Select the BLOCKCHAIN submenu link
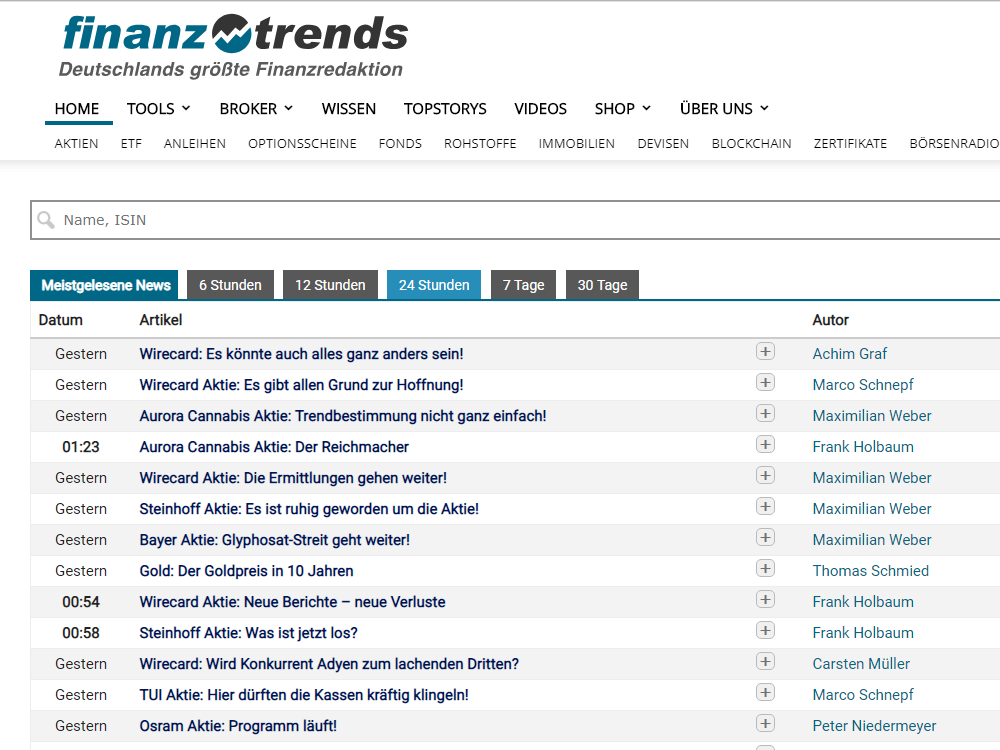Image resolution: width=1000 pixels, height=750 pixels. [751, 143]
